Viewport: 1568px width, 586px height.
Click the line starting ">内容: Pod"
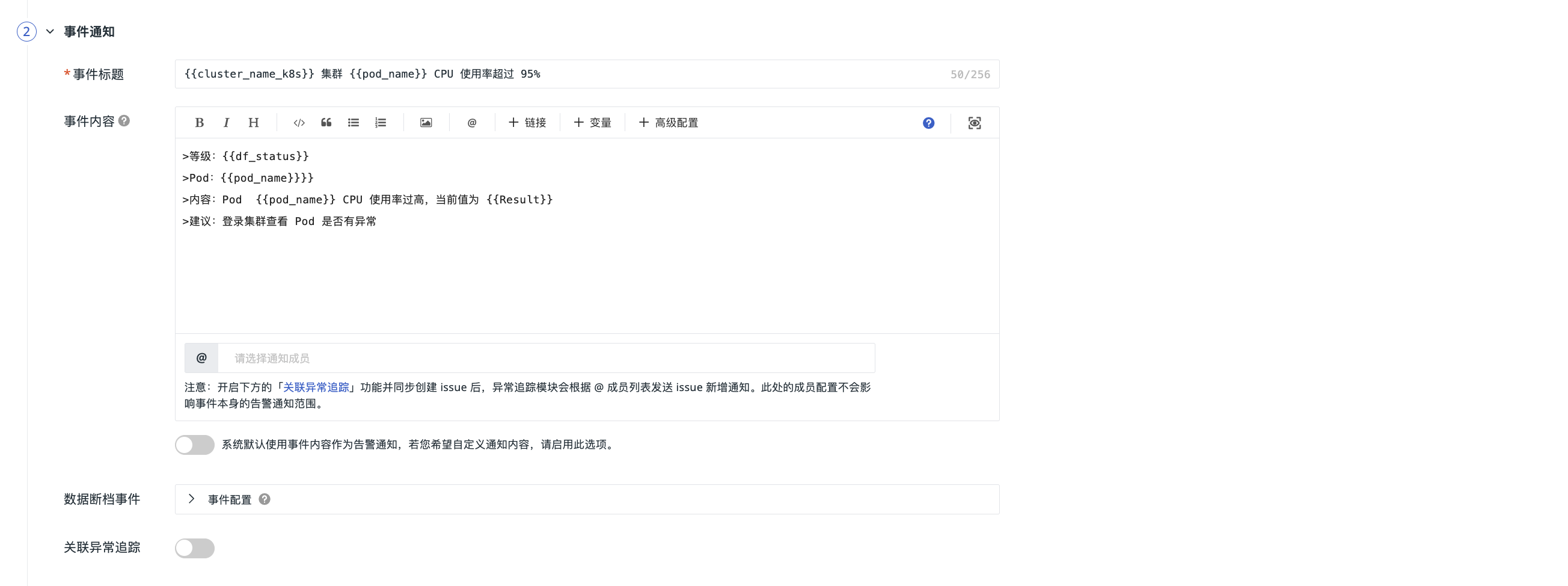(x=367, y=199)
